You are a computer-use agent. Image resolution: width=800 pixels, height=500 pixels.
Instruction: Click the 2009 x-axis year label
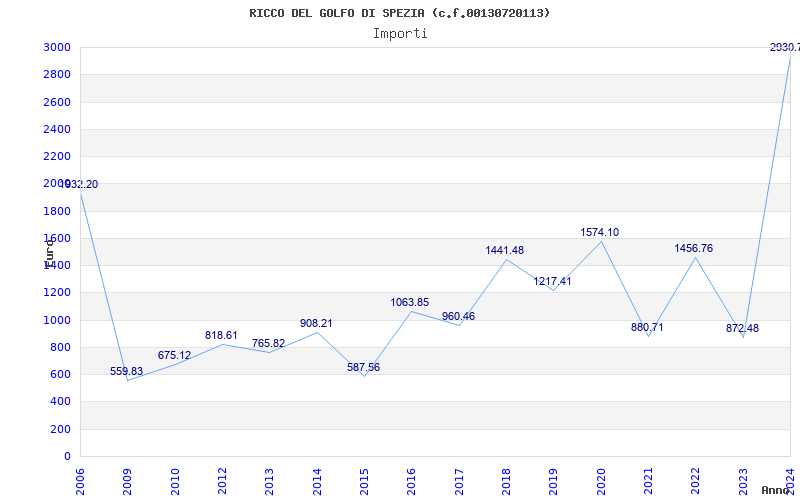click(128, 482)
